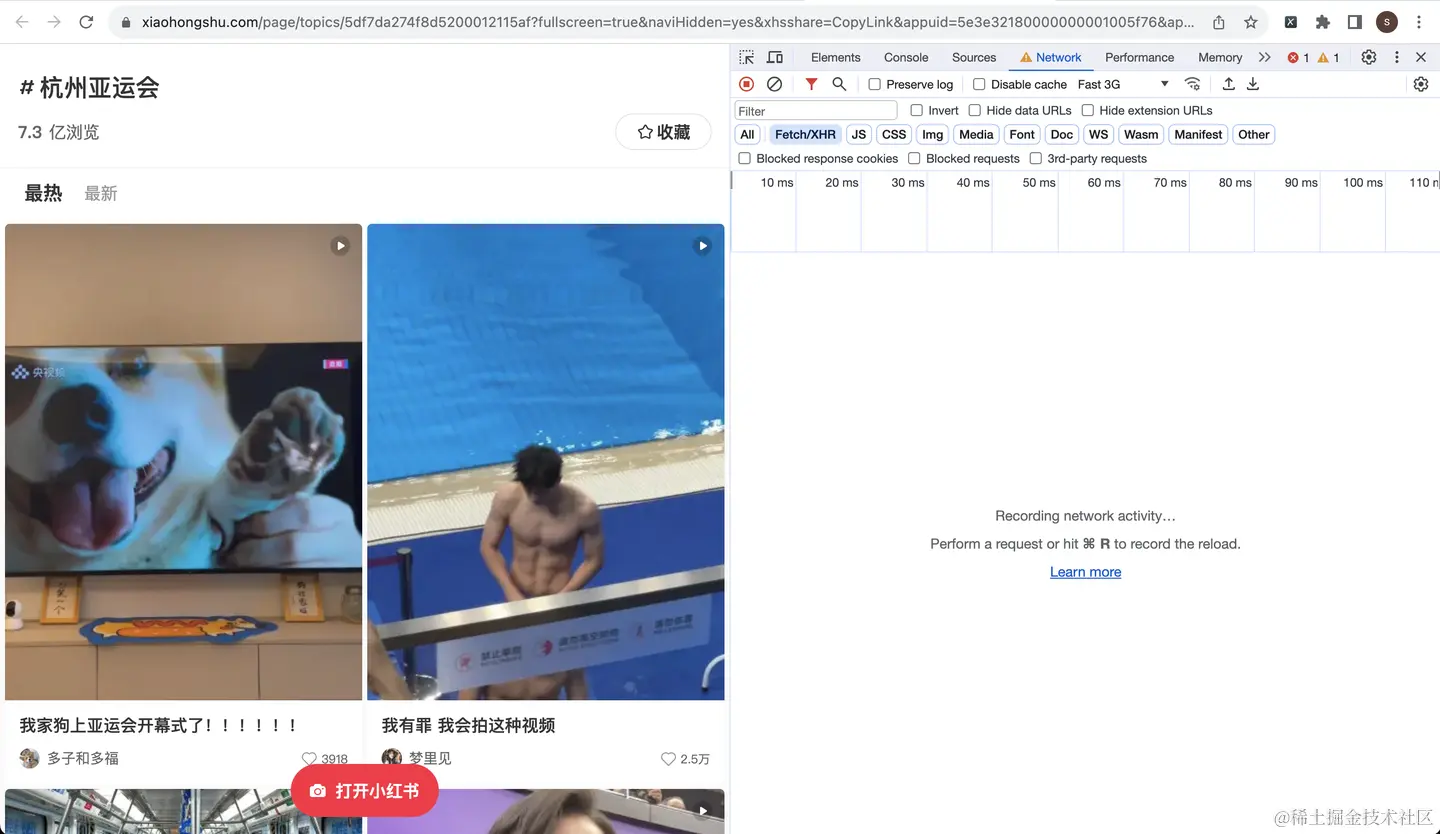Like the post with 2.5万 likes
This screenshot has height=834, width=1440.
coord(668,759)
